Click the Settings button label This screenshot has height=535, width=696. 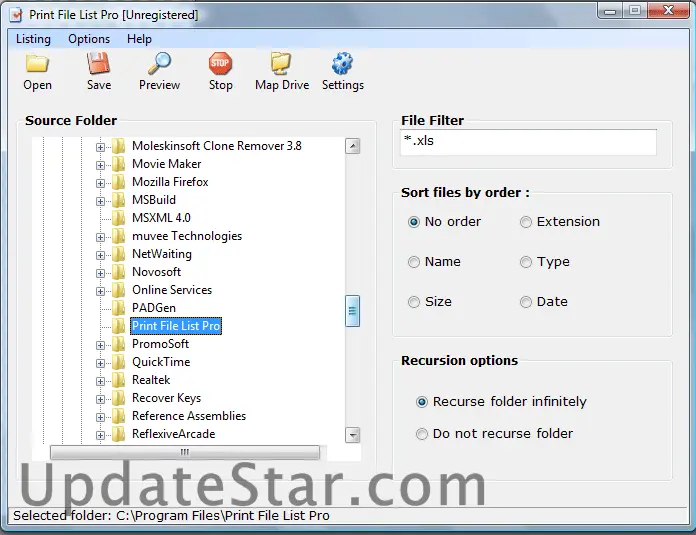(343, 85)
